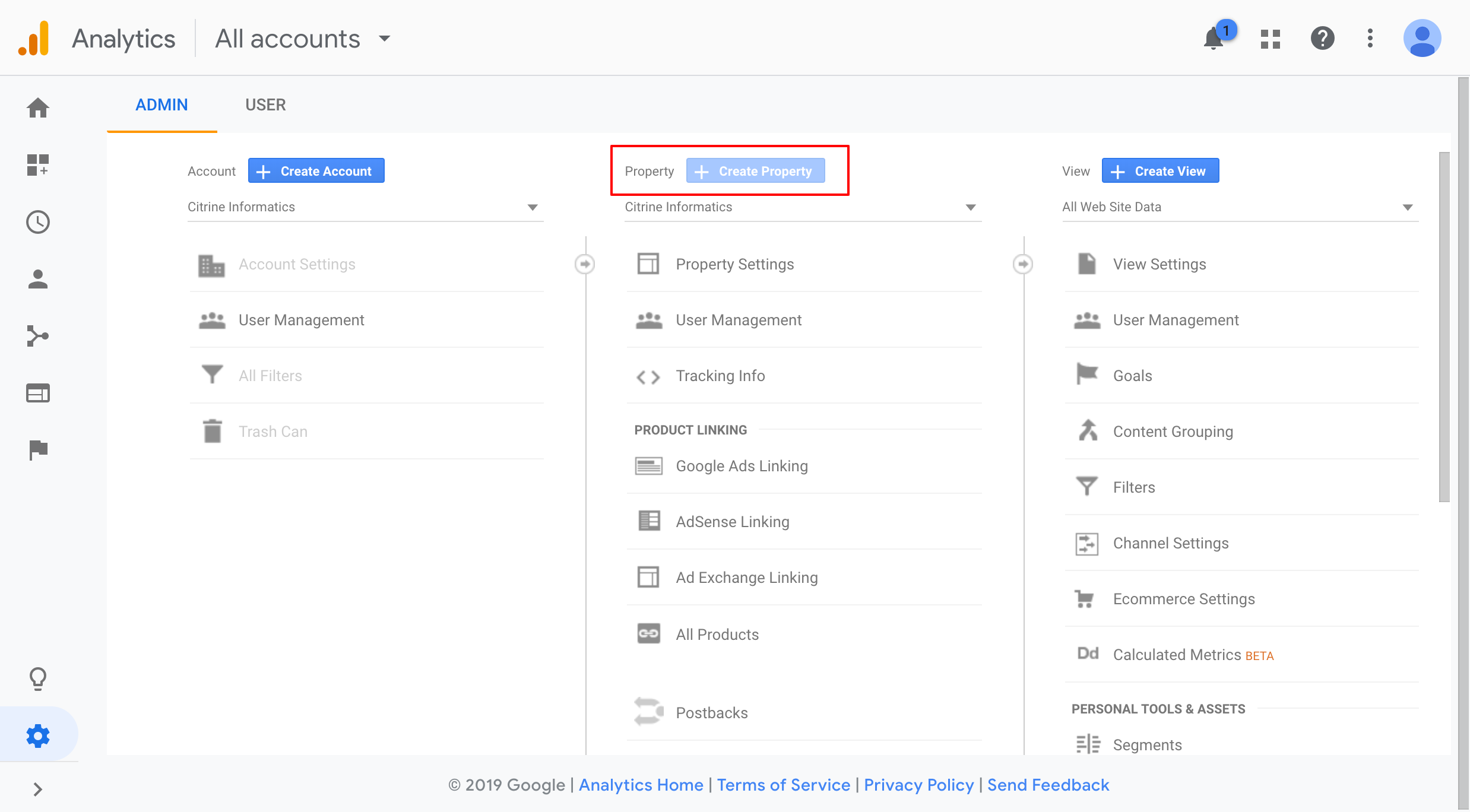Click the page vertical scrollbar

[x=1463, y=442]
